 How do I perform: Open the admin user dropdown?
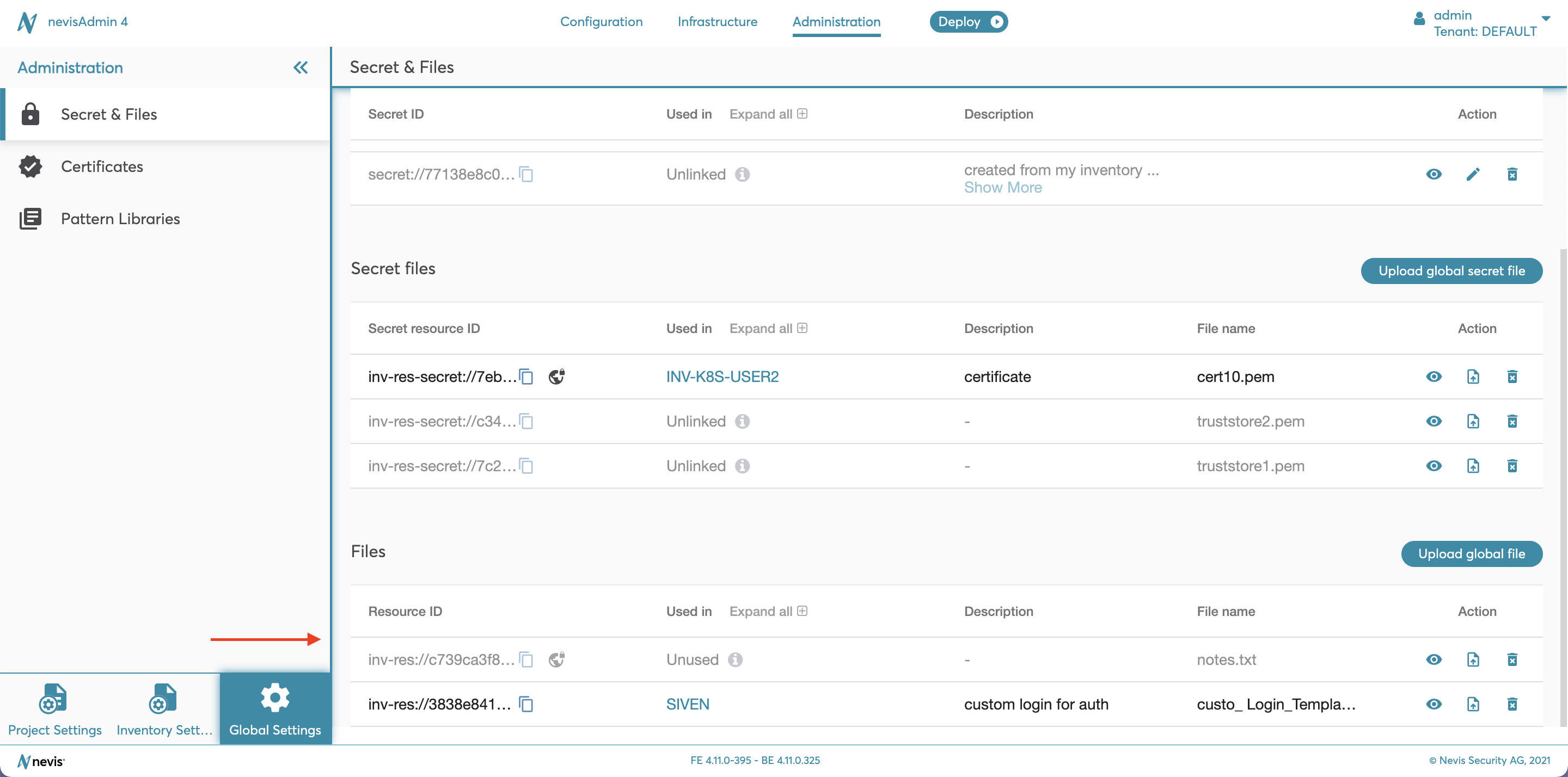click(1546, 18)
